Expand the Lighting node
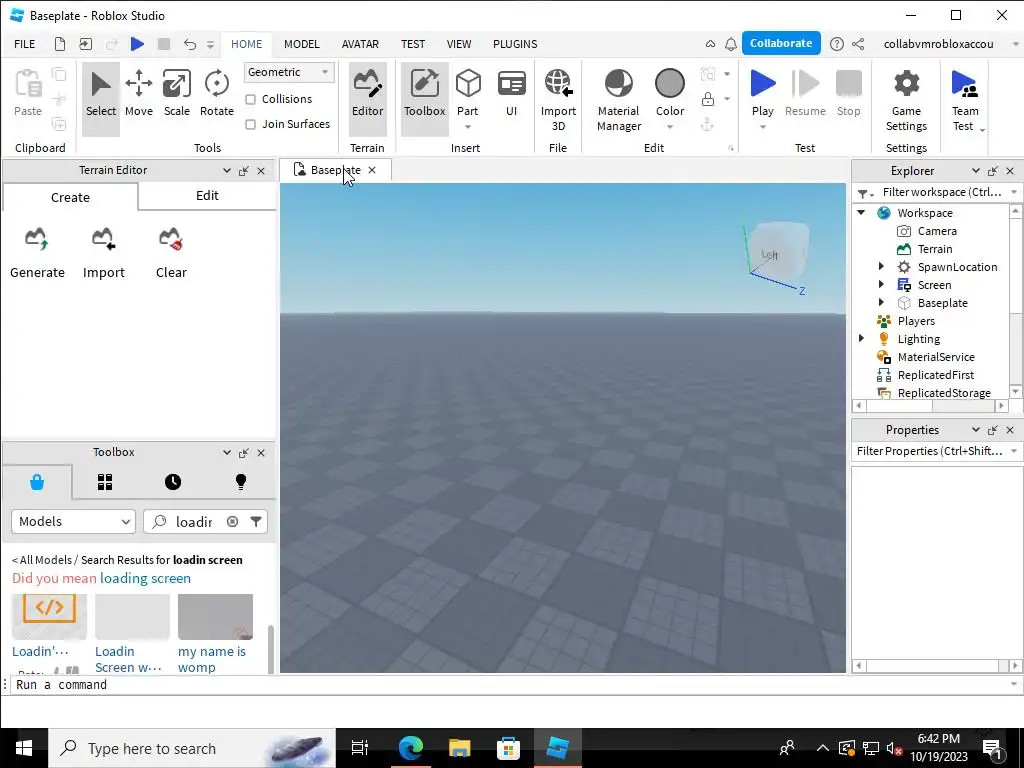 [x=861, y=338]
